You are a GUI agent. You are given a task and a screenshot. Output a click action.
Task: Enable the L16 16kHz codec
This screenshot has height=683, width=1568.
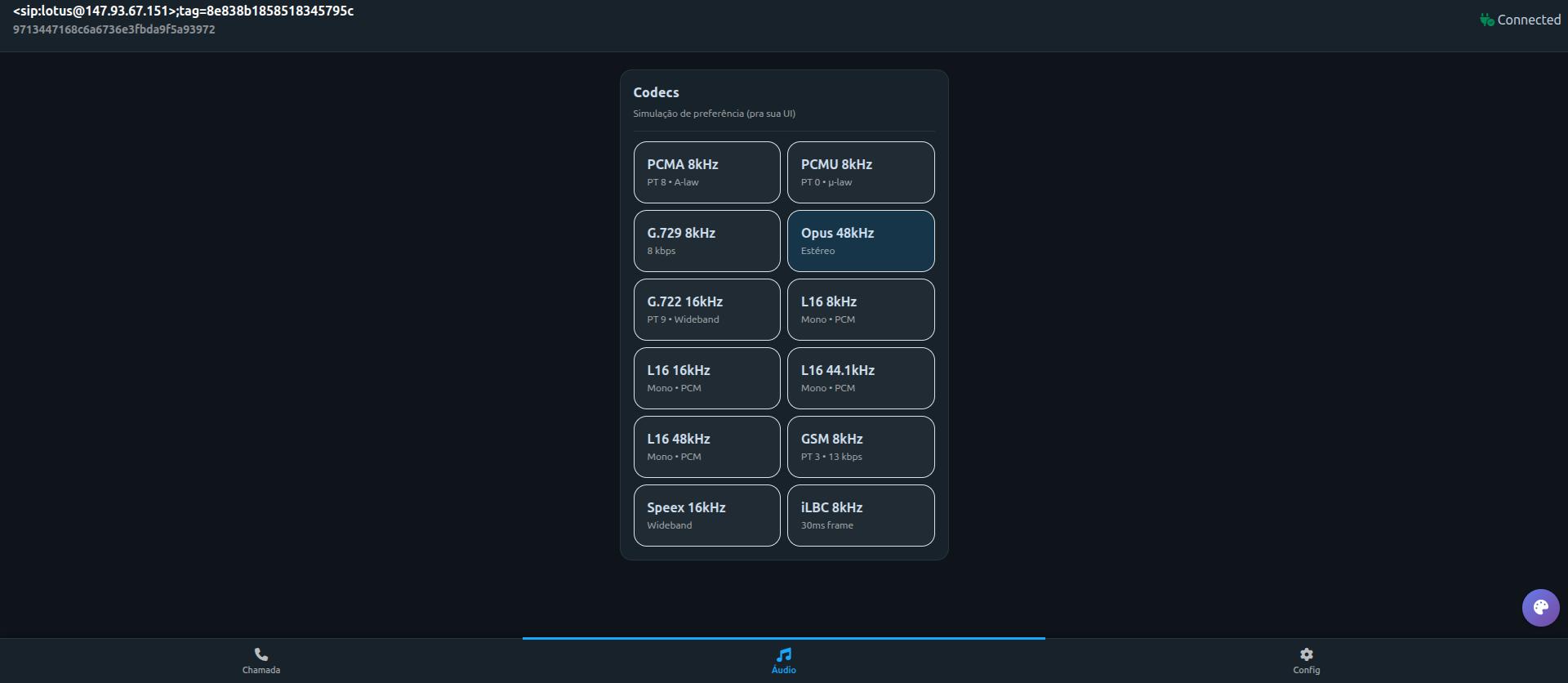706,378
